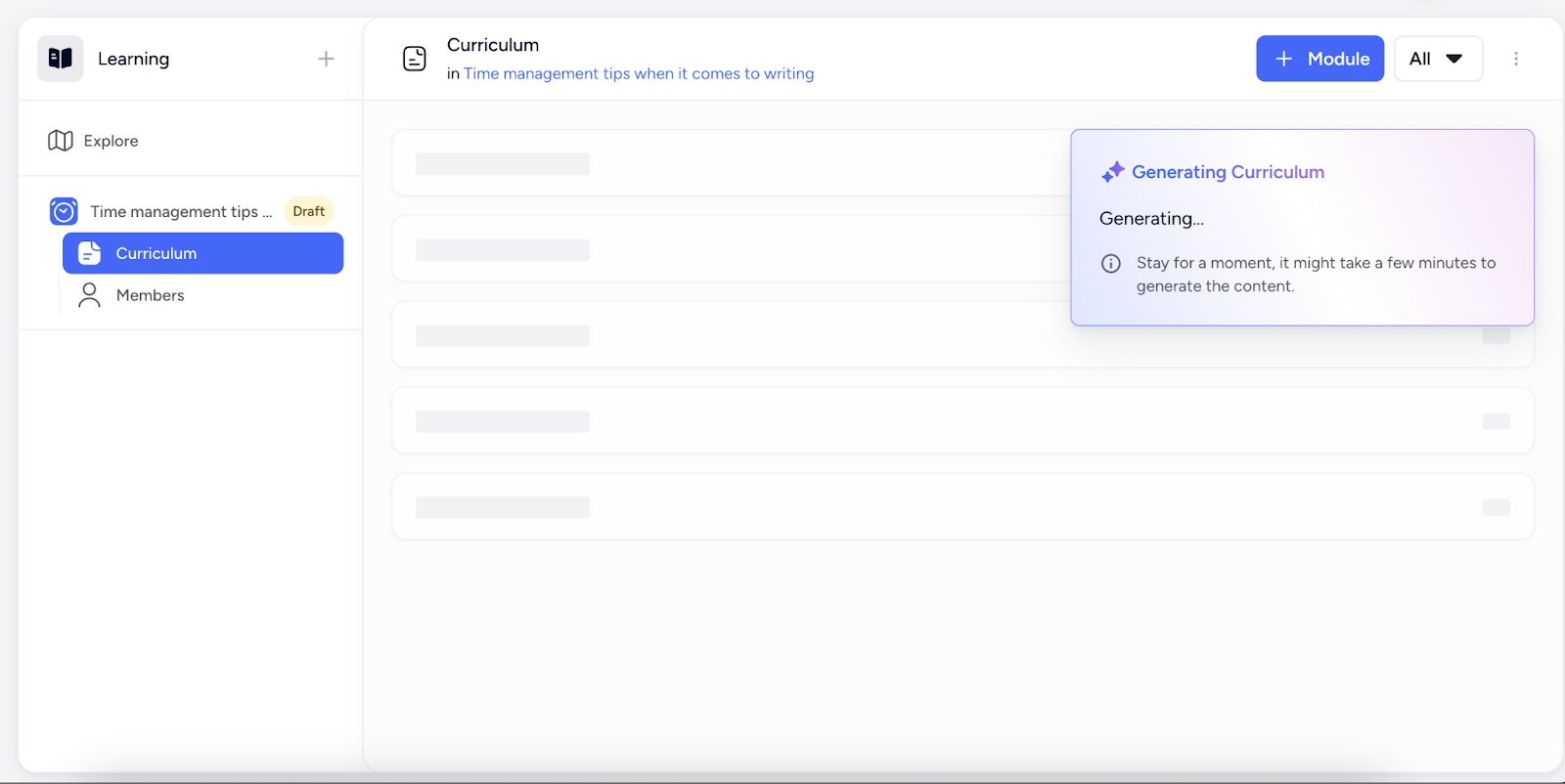The height and width of the screenshot is (784, 1565).
Task: Click the sparkle icon in Generating Curriculum
Action: click(1113, 172)
